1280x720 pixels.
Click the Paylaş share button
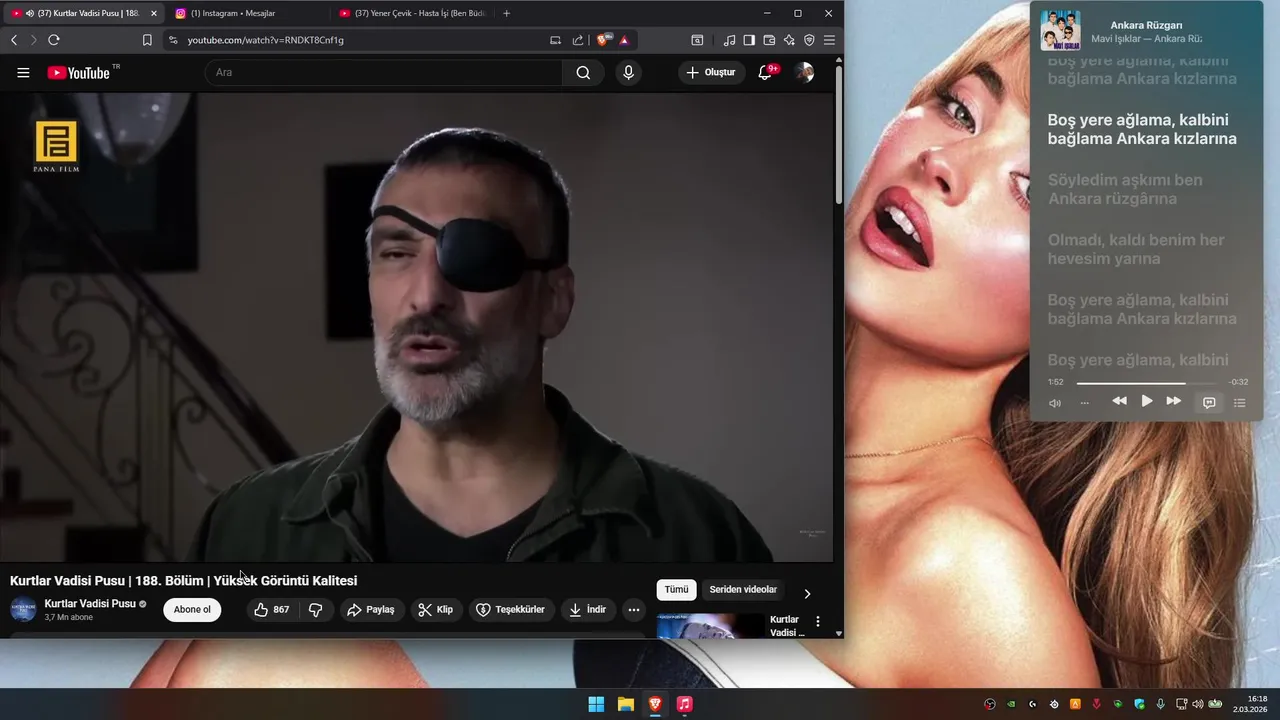(x=371, y=609)
